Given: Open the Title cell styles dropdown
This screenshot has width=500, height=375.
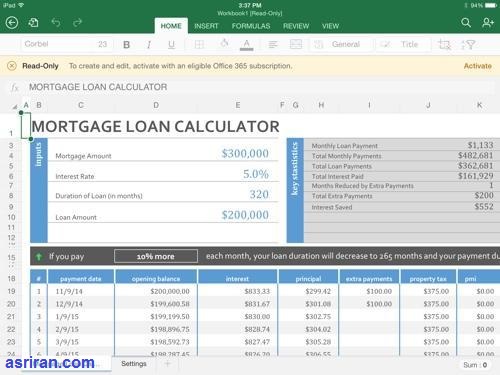Looking at the screenshot, I should [x=403, y=44].
